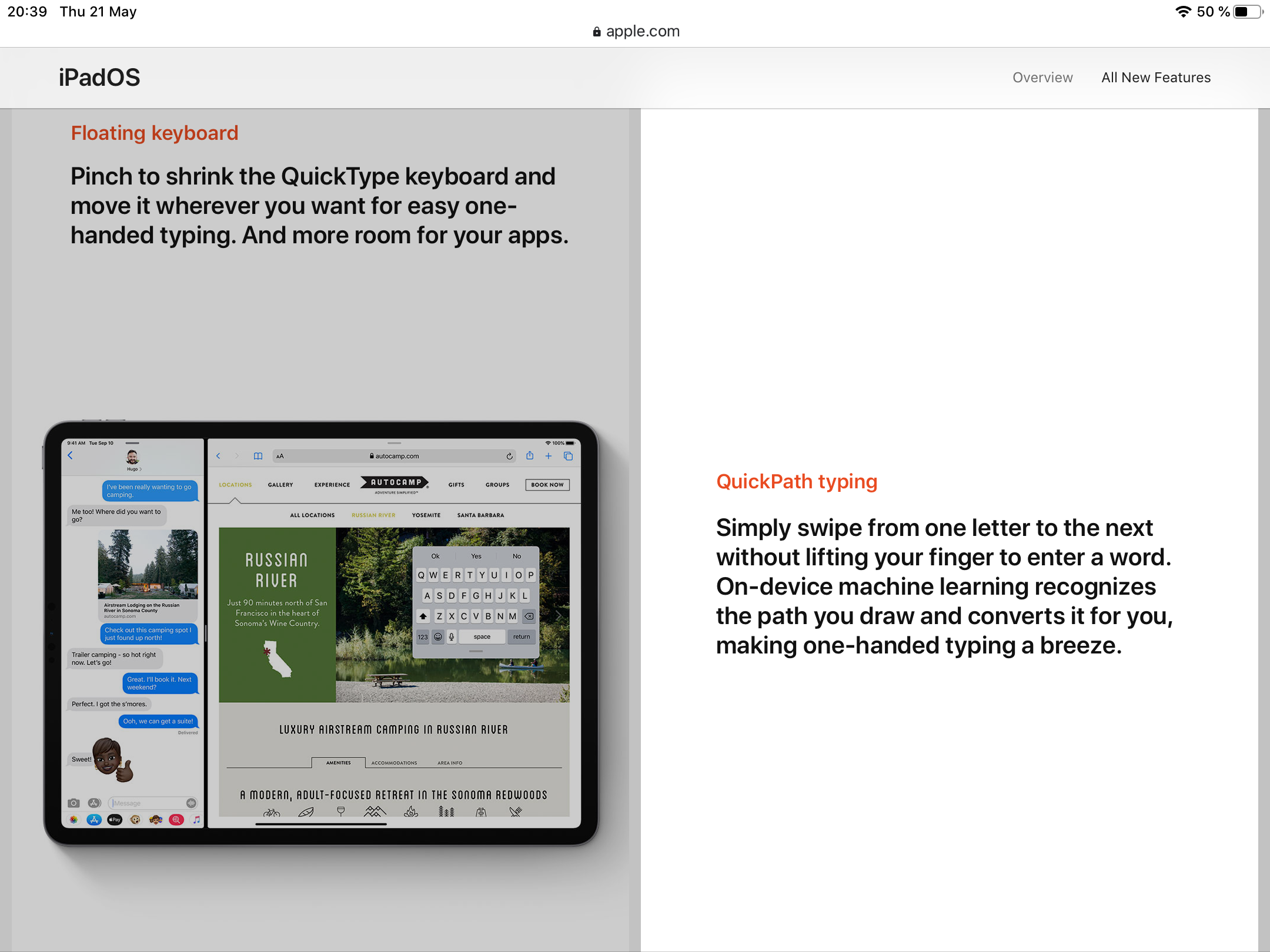Screen dimensions: 1270x952
Task: Tap the Photos icon in the Messages app strip
Action: (x=73, y=820)
